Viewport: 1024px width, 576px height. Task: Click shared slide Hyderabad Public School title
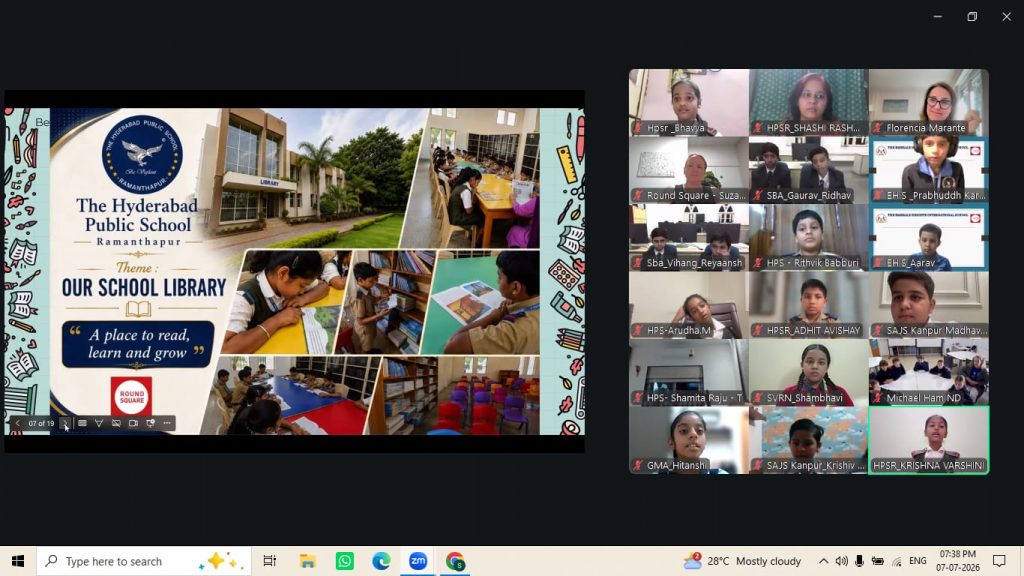click(138, 215)
